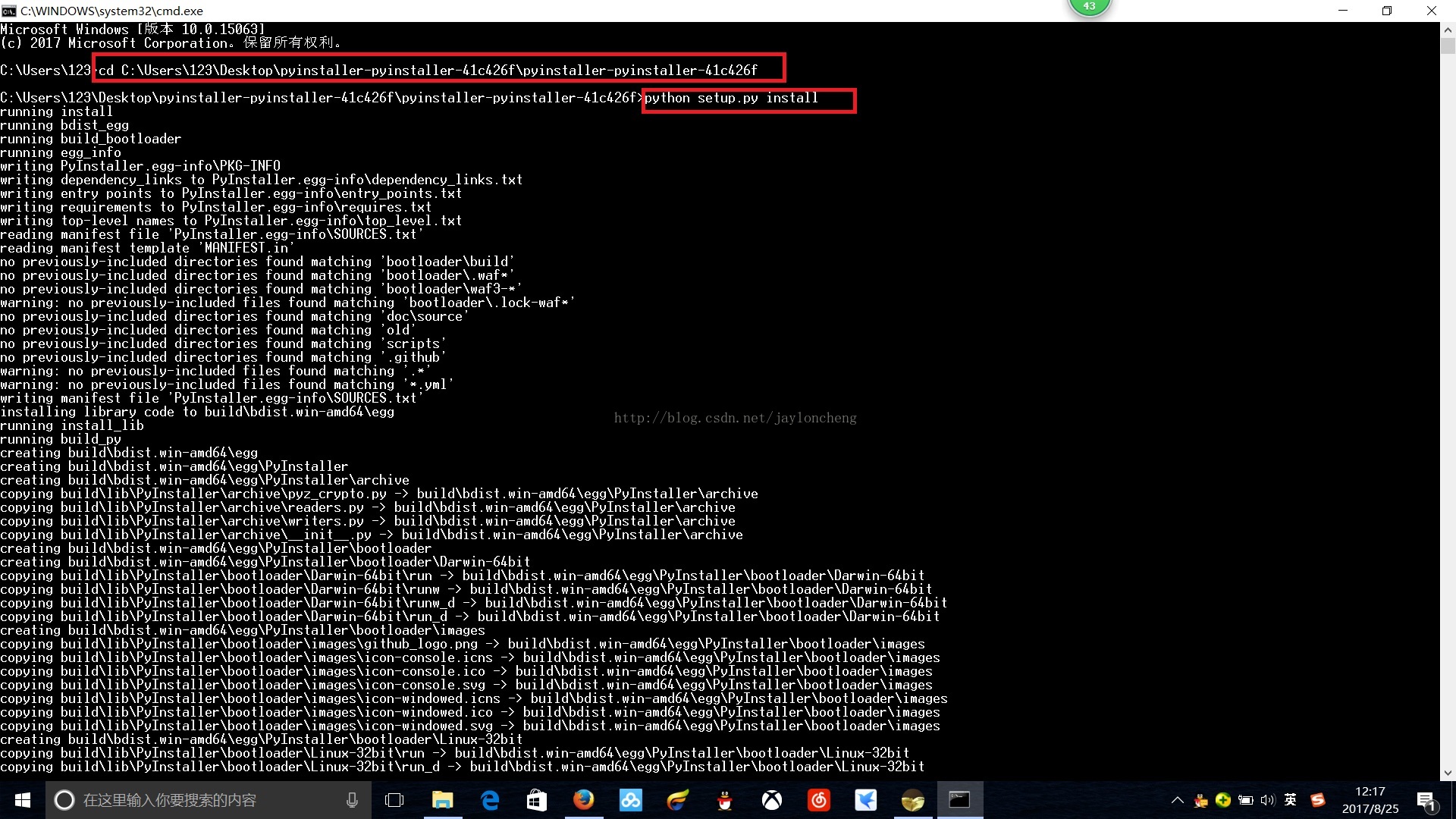Open the Windows Start menu
The width and height of the screenshot is (1456, 819).
[23, 800]
